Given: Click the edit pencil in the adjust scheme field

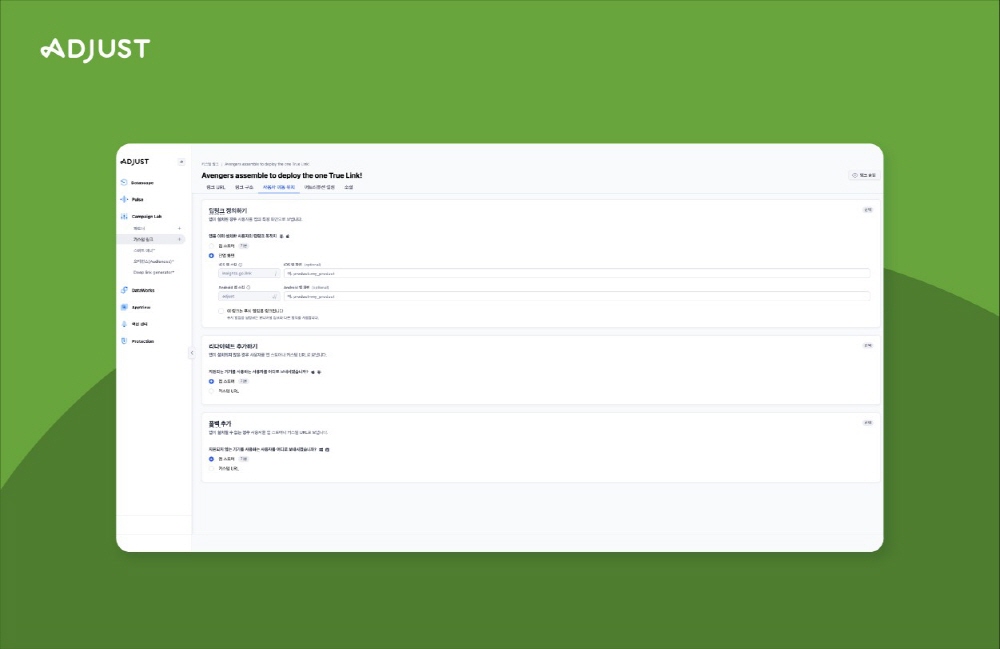Looking at the screenshot, I should (x=275, y=296).
